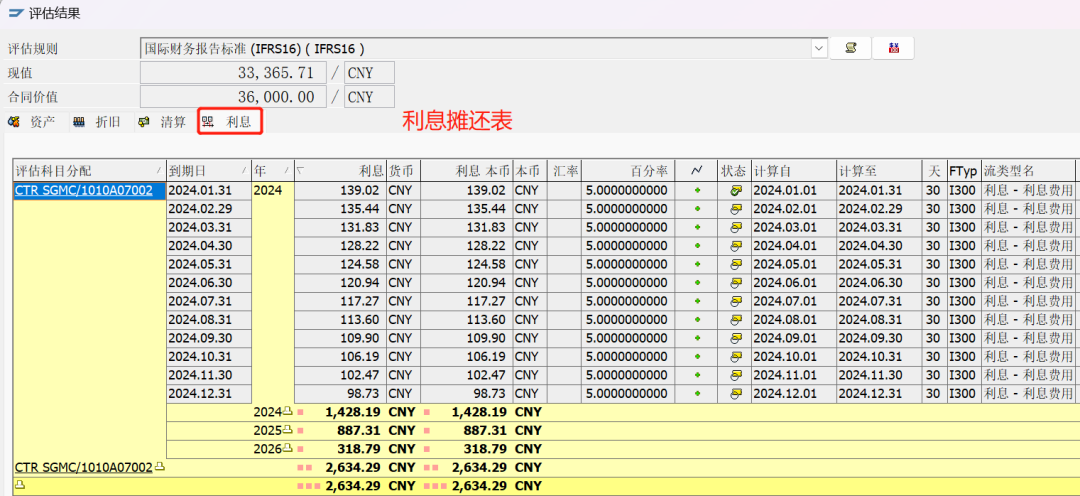Click the status icon in the 2024.11.30 row
This screenshot has width=1080, height=496.
[x=736, y=375]
